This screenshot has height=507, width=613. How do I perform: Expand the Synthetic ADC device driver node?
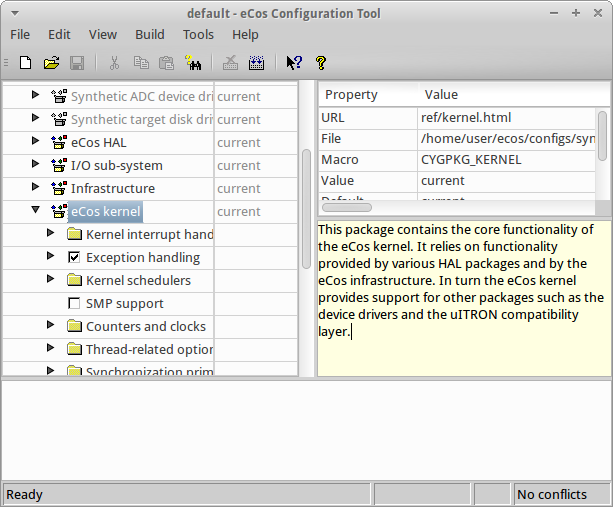point(36,94)
